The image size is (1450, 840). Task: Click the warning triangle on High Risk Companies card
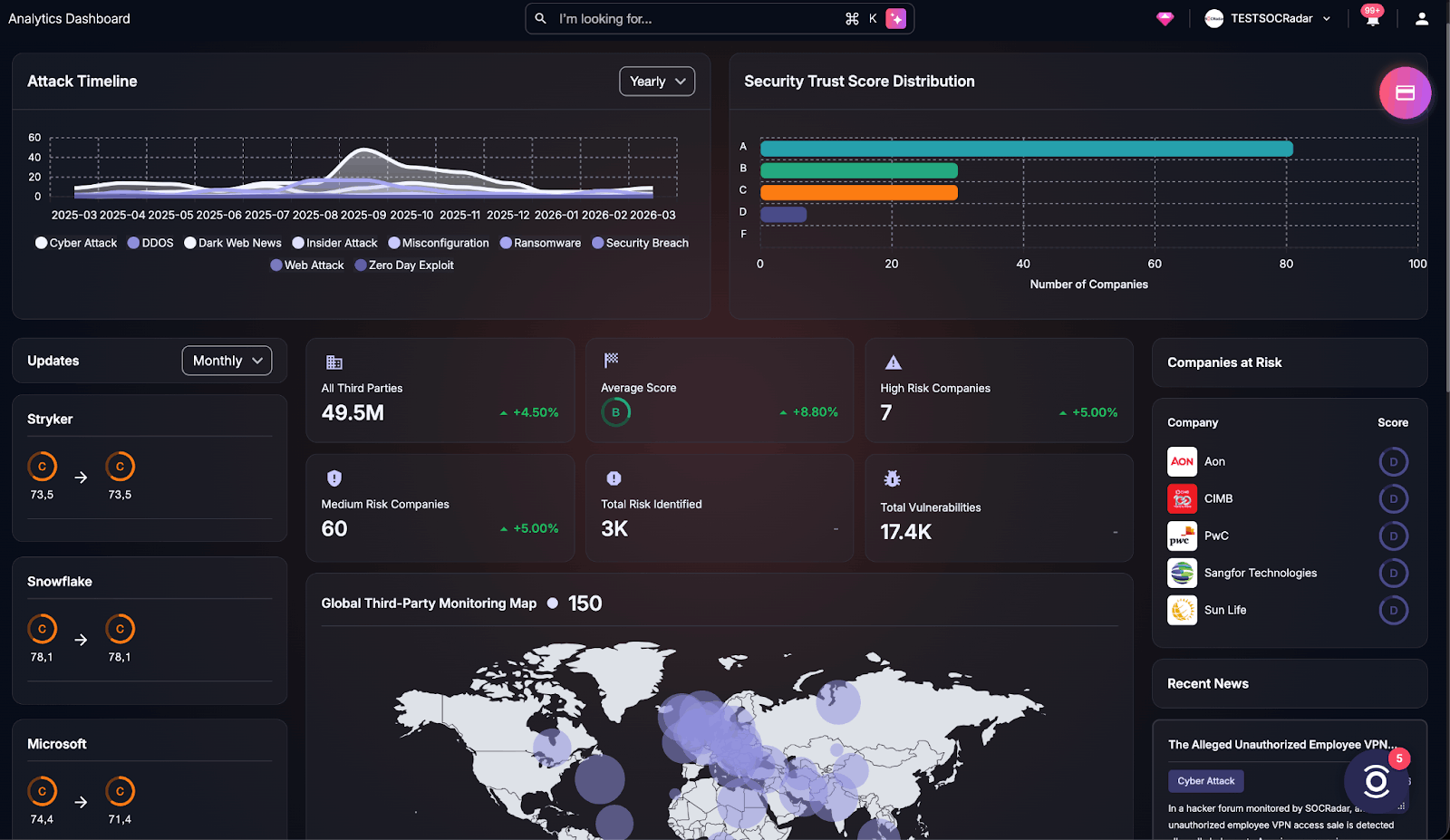click(x=893, y=362)
